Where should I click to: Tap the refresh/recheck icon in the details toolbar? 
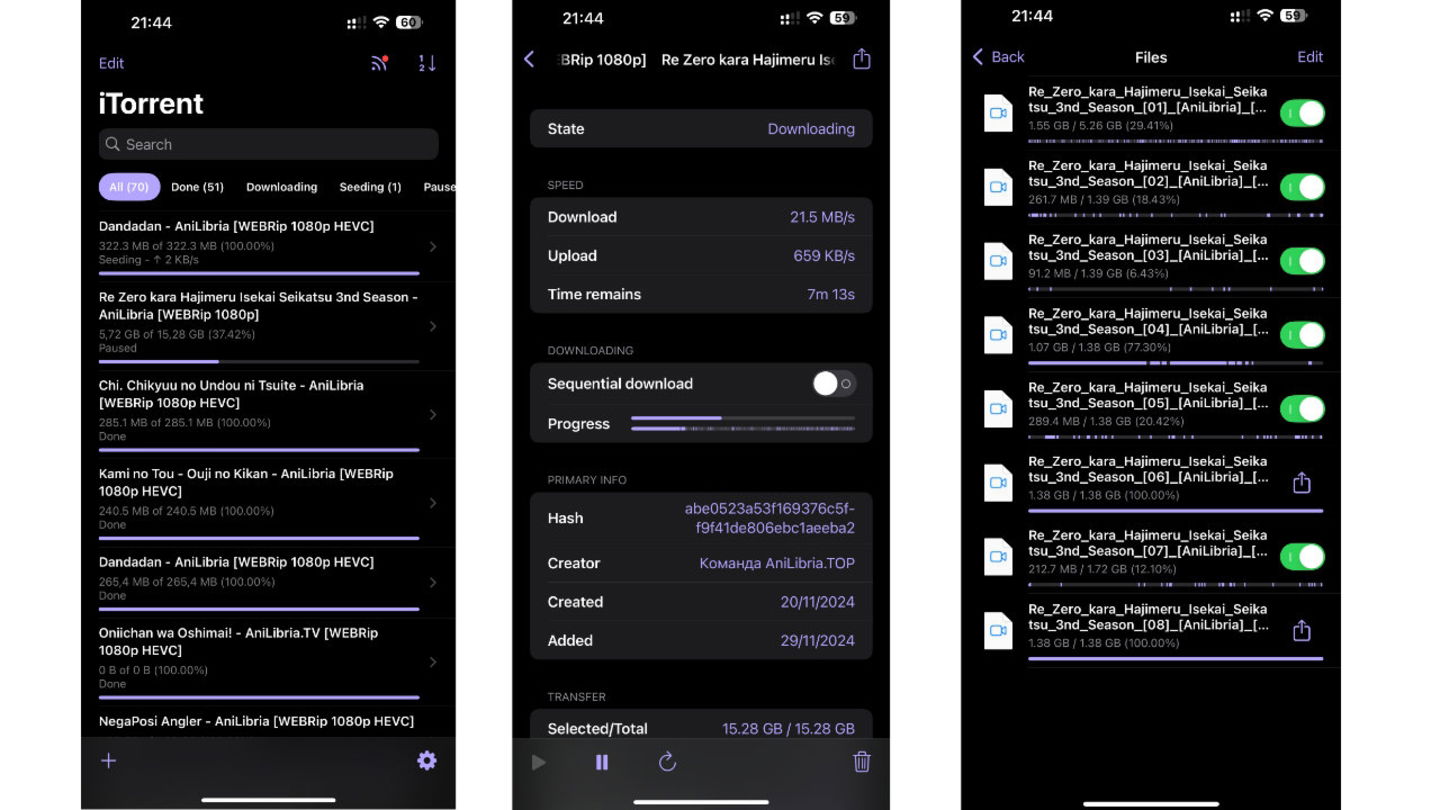tap(668, 762)
